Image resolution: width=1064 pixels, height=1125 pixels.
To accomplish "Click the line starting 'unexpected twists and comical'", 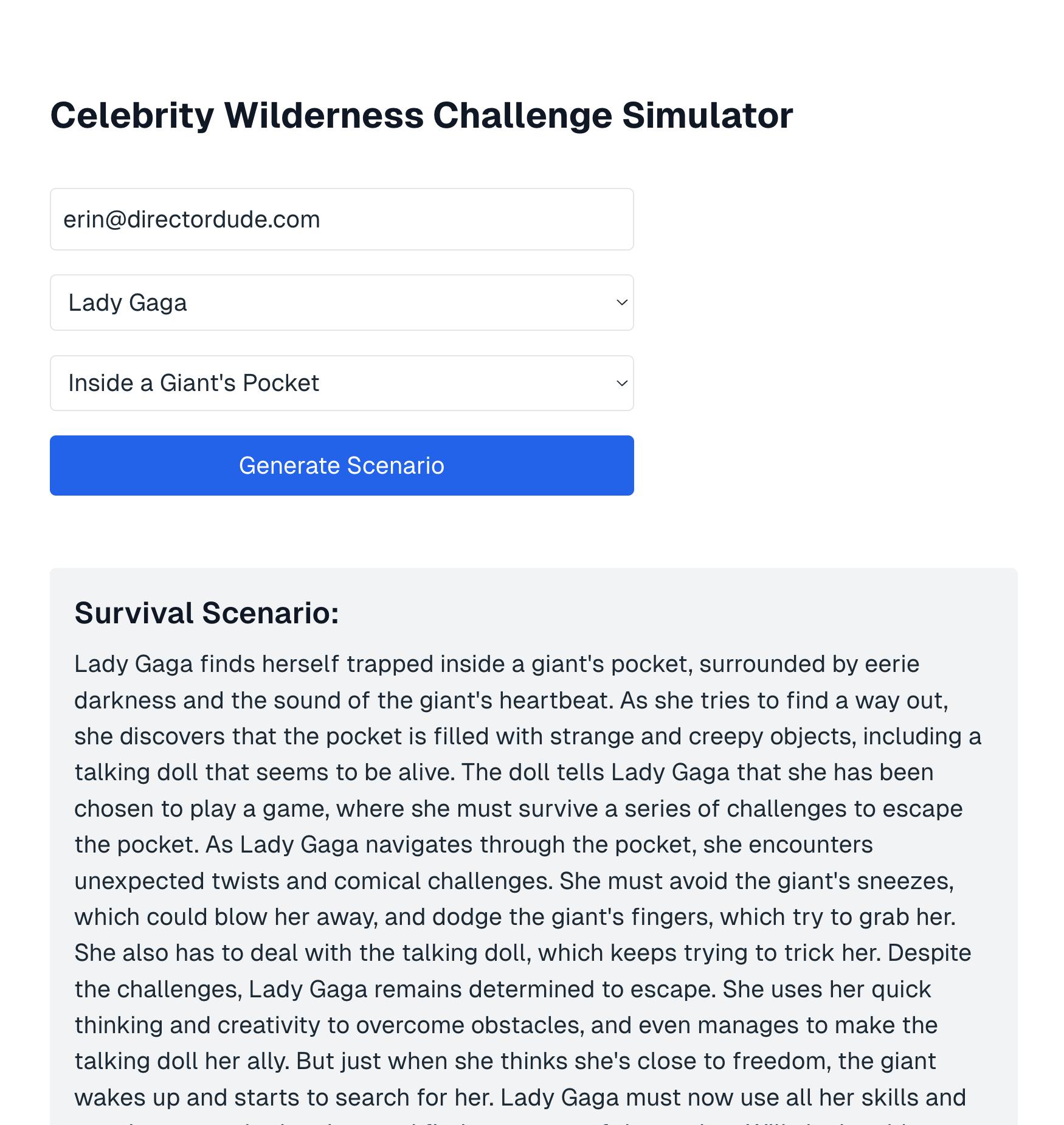I will (x=514, y=881).
